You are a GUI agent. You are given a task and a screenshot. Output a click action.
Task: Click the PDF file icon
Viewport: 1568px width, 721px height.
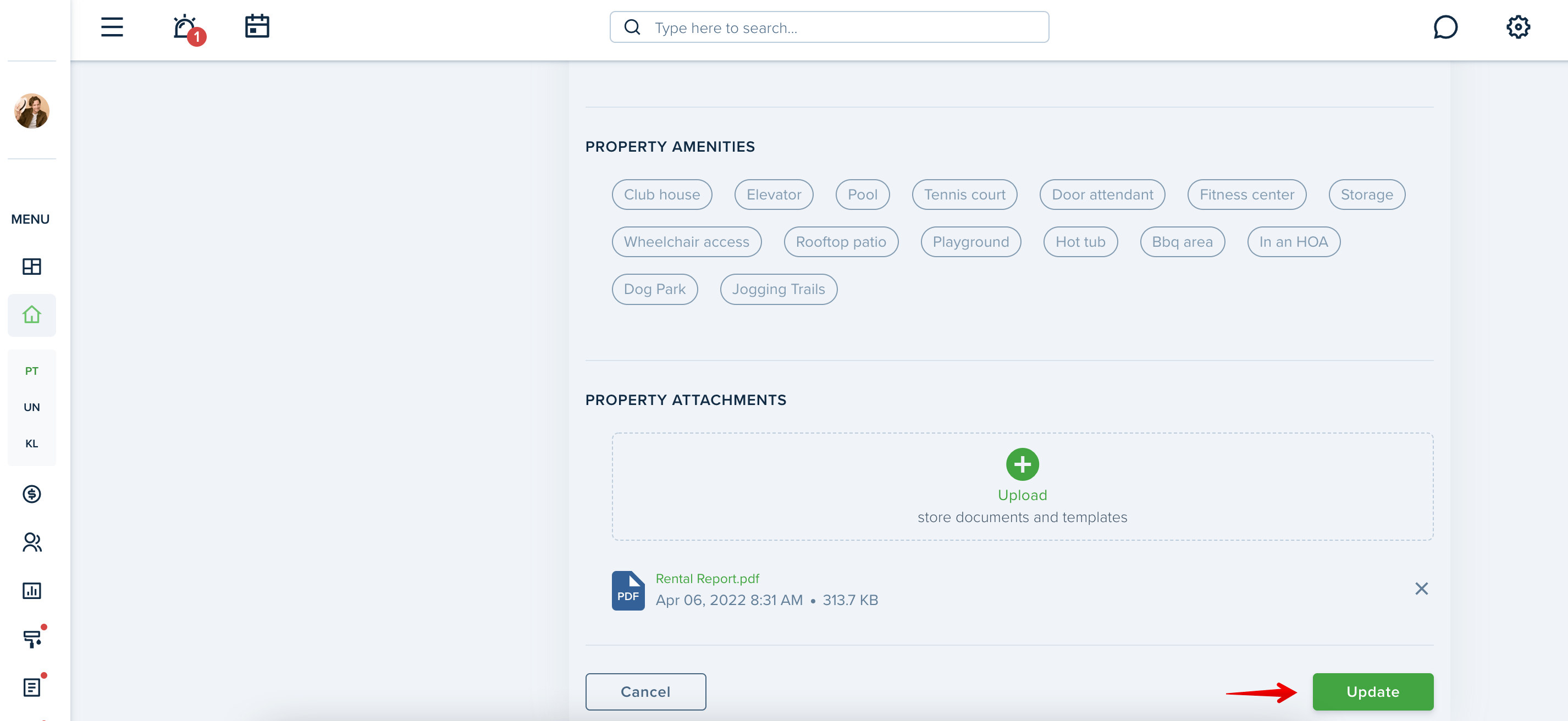click(627, 591)
